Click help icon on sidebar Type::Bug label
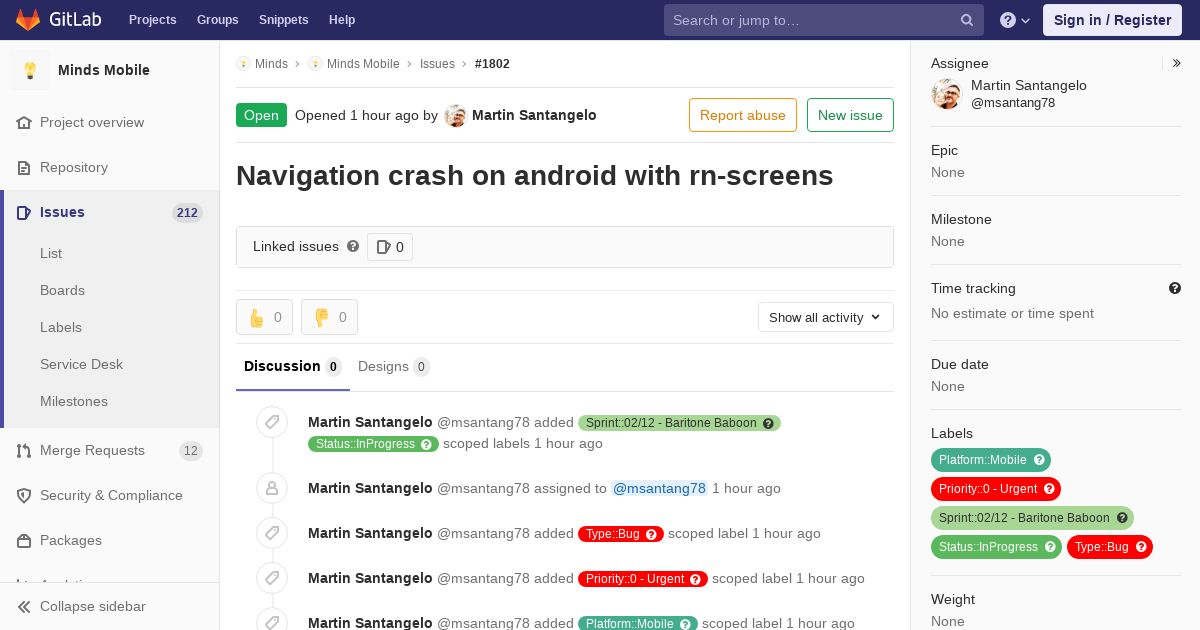The image size is (1200, 630). 1141,547
